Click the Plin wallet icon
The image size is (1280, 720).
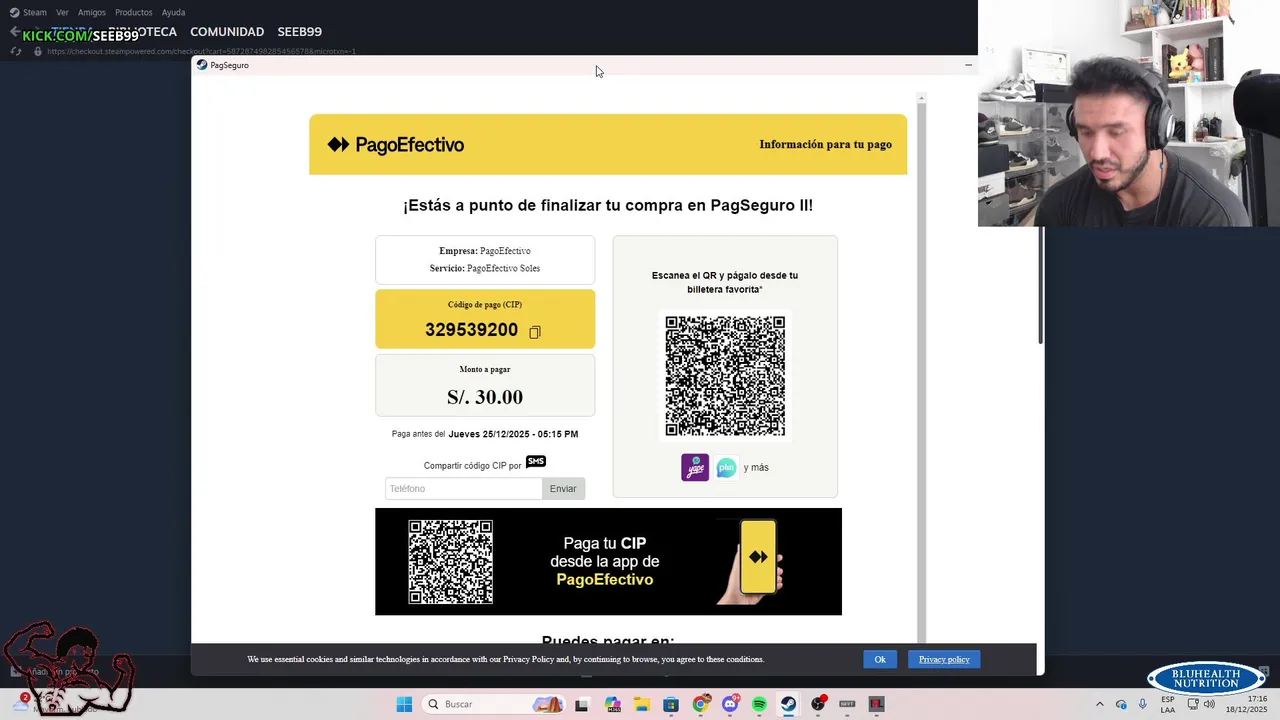[727, 467]
